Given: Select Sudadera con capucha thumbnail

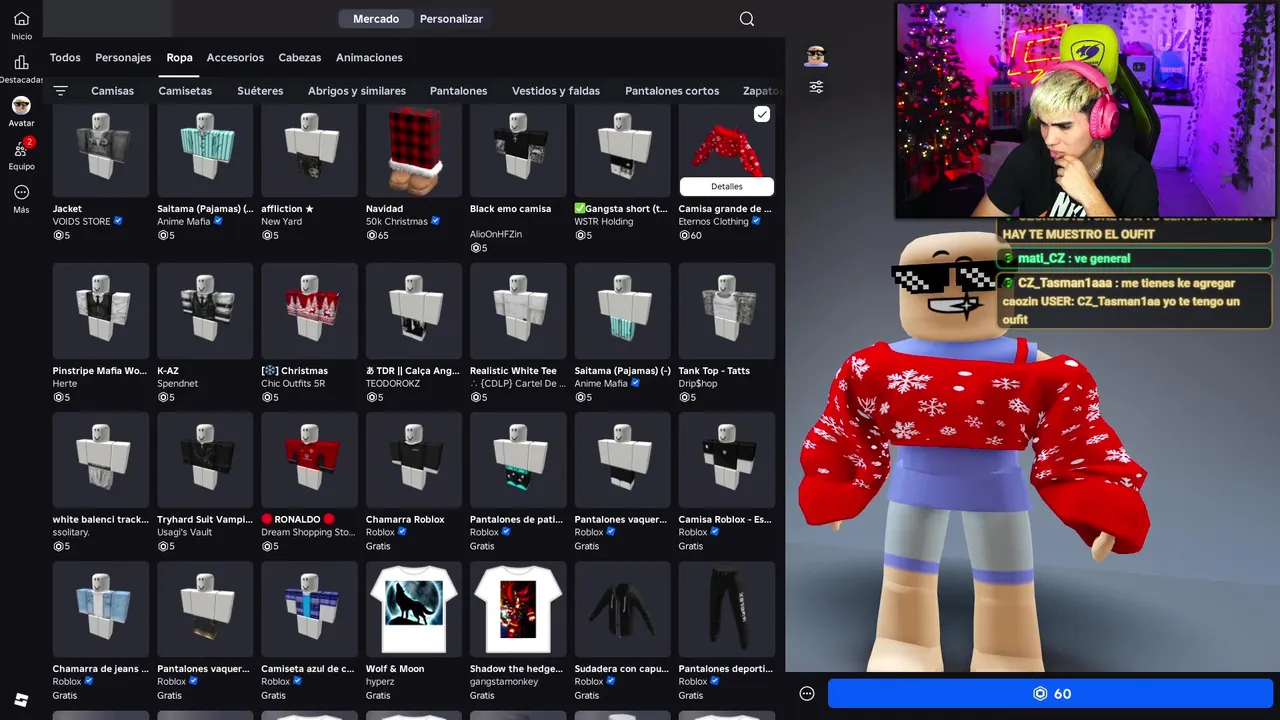Looking at the screenshot, I should 622,609.
